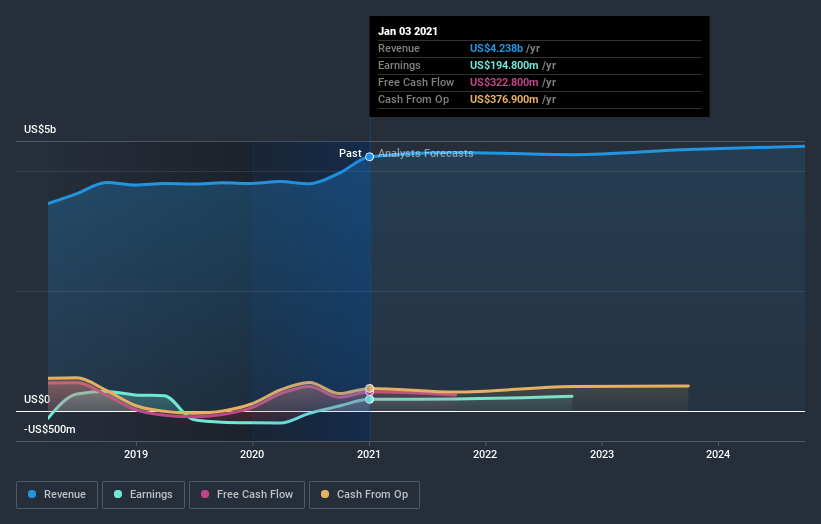Screen dimensions: 821x524
Task: Toggle the Earnings series legend button
Action: tap(143, 495)
